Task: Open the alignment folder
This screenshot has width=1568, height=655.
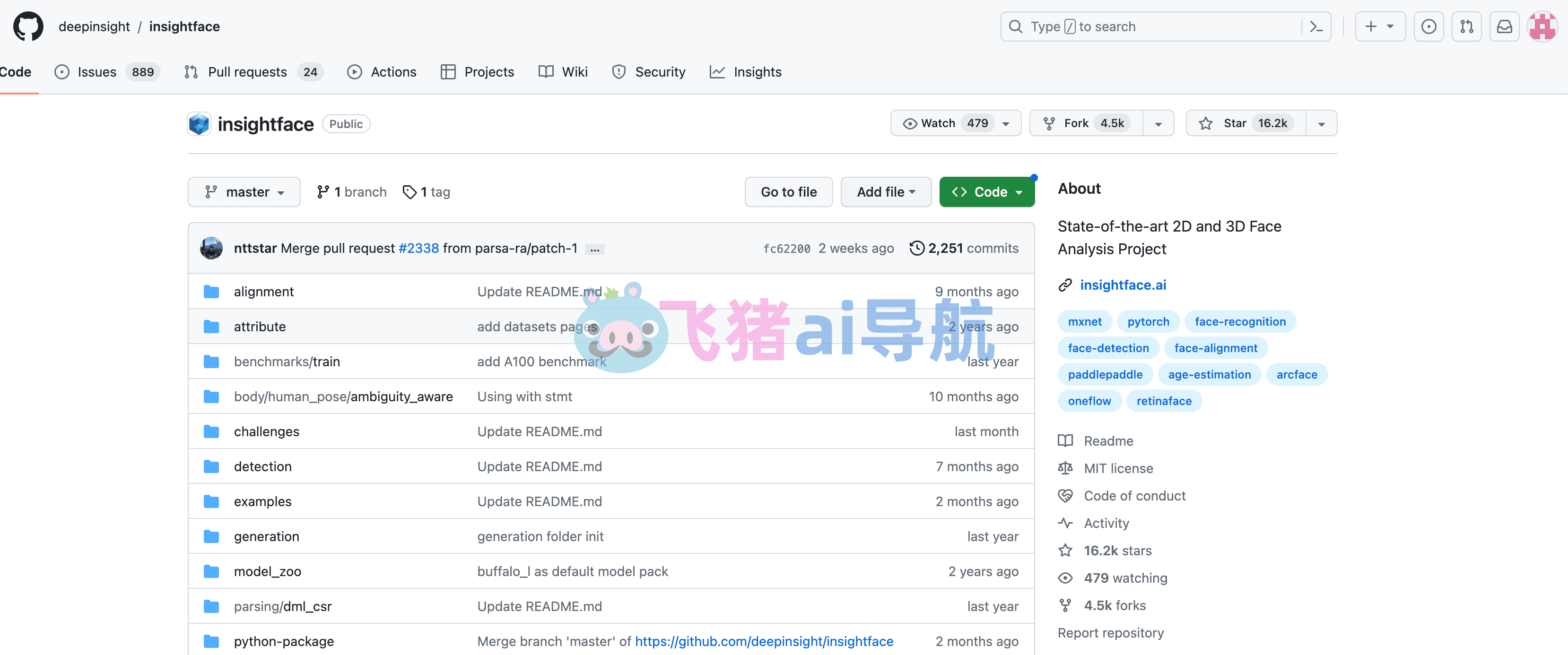Action: click(263, 292)
